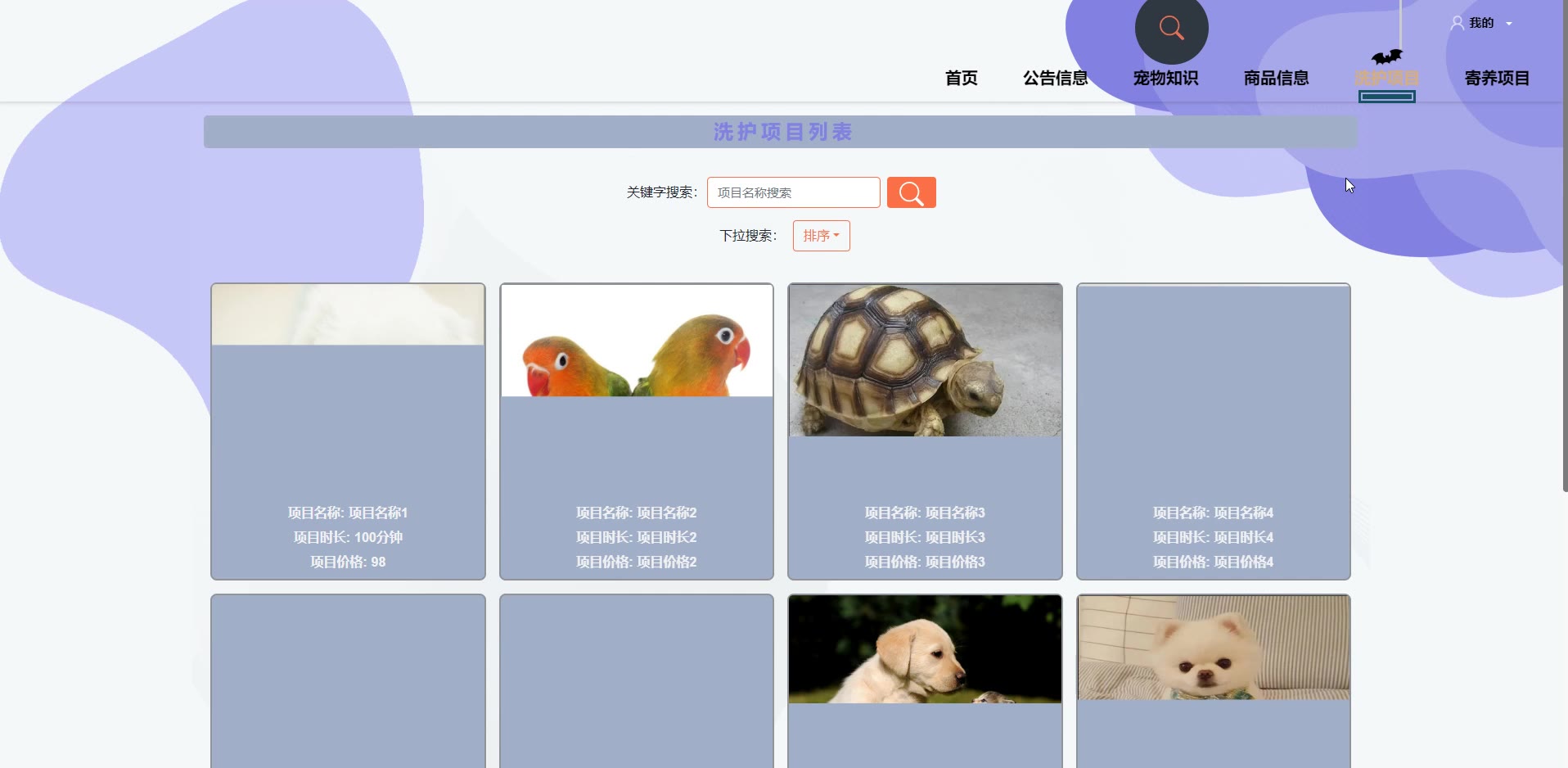Click text 项目价格: 项目价格3

pos(925,562)
